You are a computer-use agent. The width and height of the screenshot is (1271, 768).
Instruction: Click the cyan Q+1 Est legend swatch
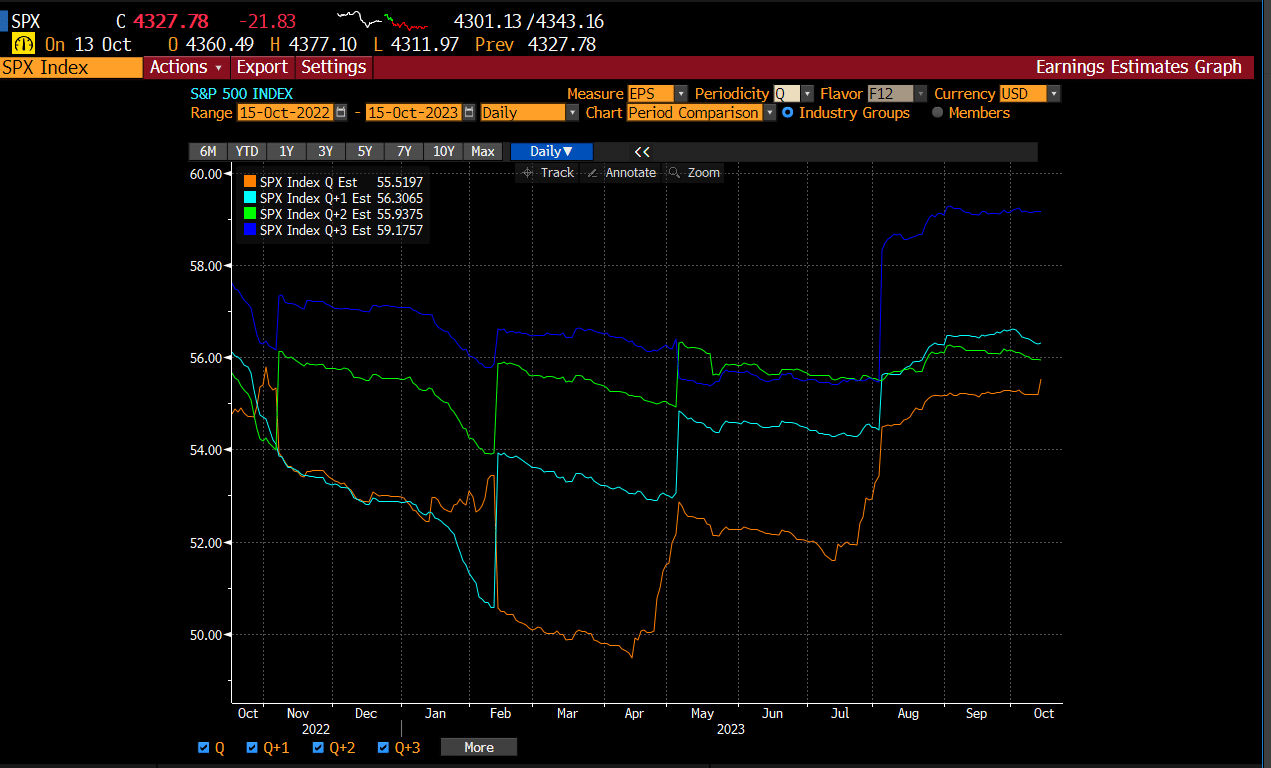[x=250, y=198]
